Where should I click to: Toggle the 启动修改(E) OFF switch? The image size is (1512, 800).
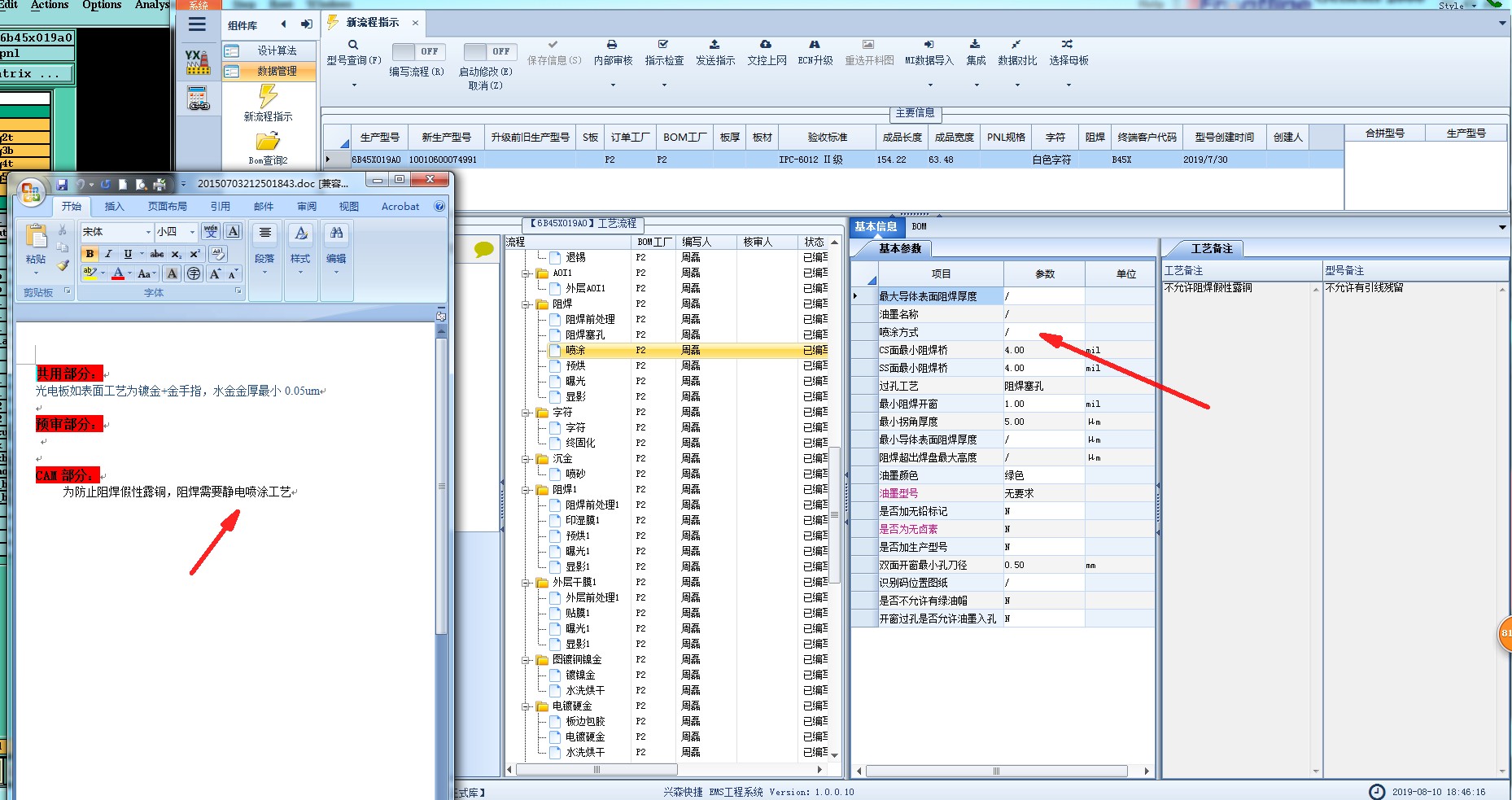488,51
